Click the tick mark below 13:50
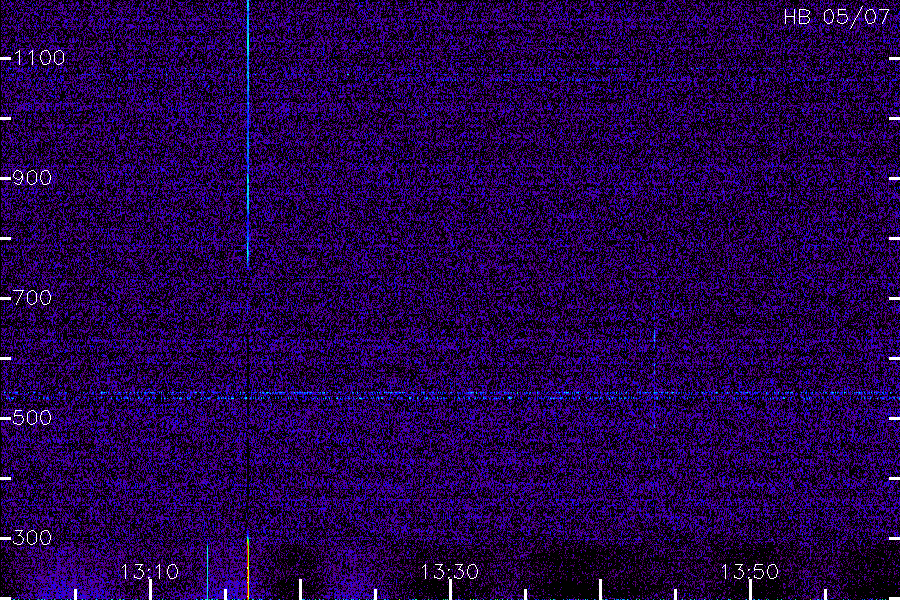The image size is (900, 600). (750, 590)
